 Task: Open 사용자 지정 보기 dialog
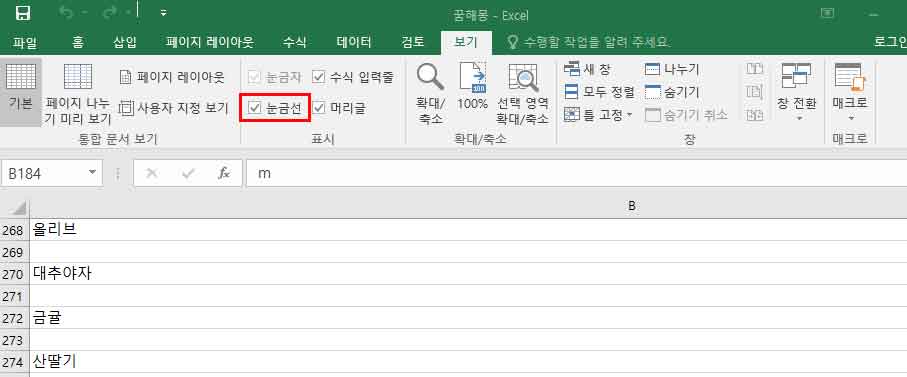pyautogui.click(x=174, y=108)
